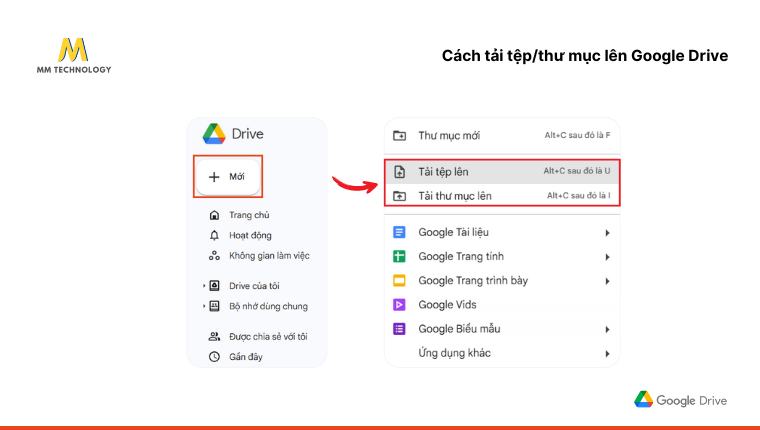Expand Google Tài liệu submenu arrow
760x430 pixels.
click(x=607, y=233)
